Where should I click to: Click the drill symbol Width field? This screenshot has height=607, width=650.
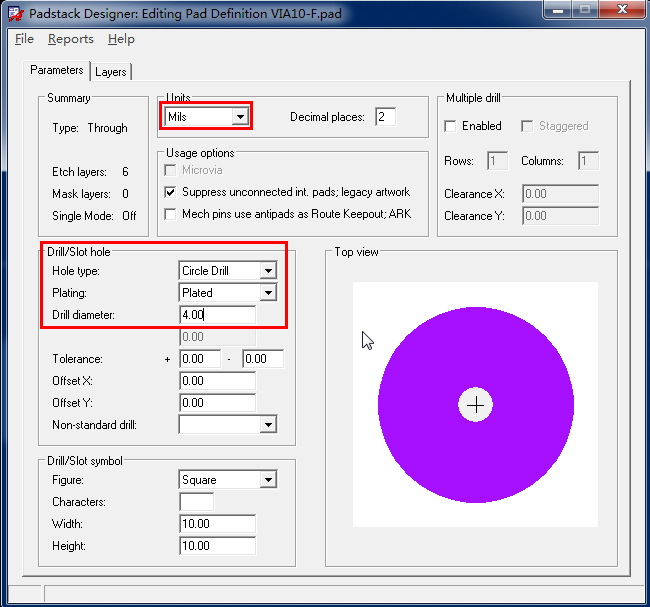218,524
